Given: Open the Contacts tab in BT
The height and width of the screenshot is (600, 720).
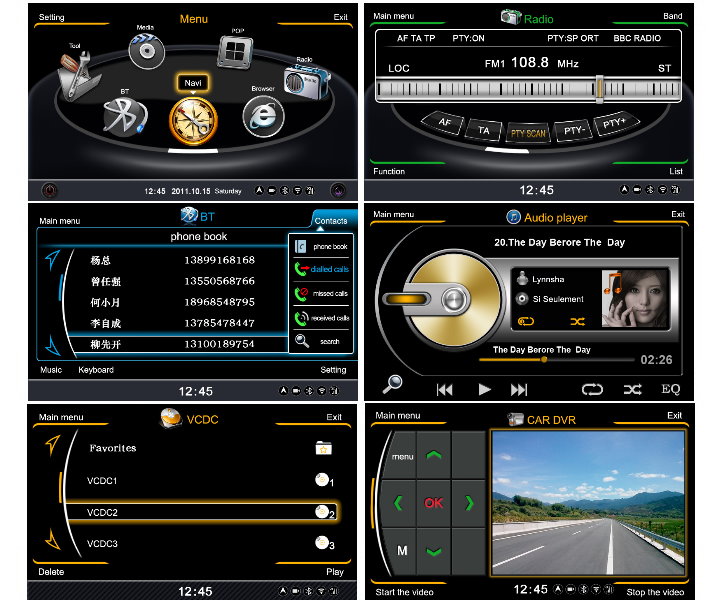Looking at the screenshot, I should pyautogui.click(x=331, y=220).
